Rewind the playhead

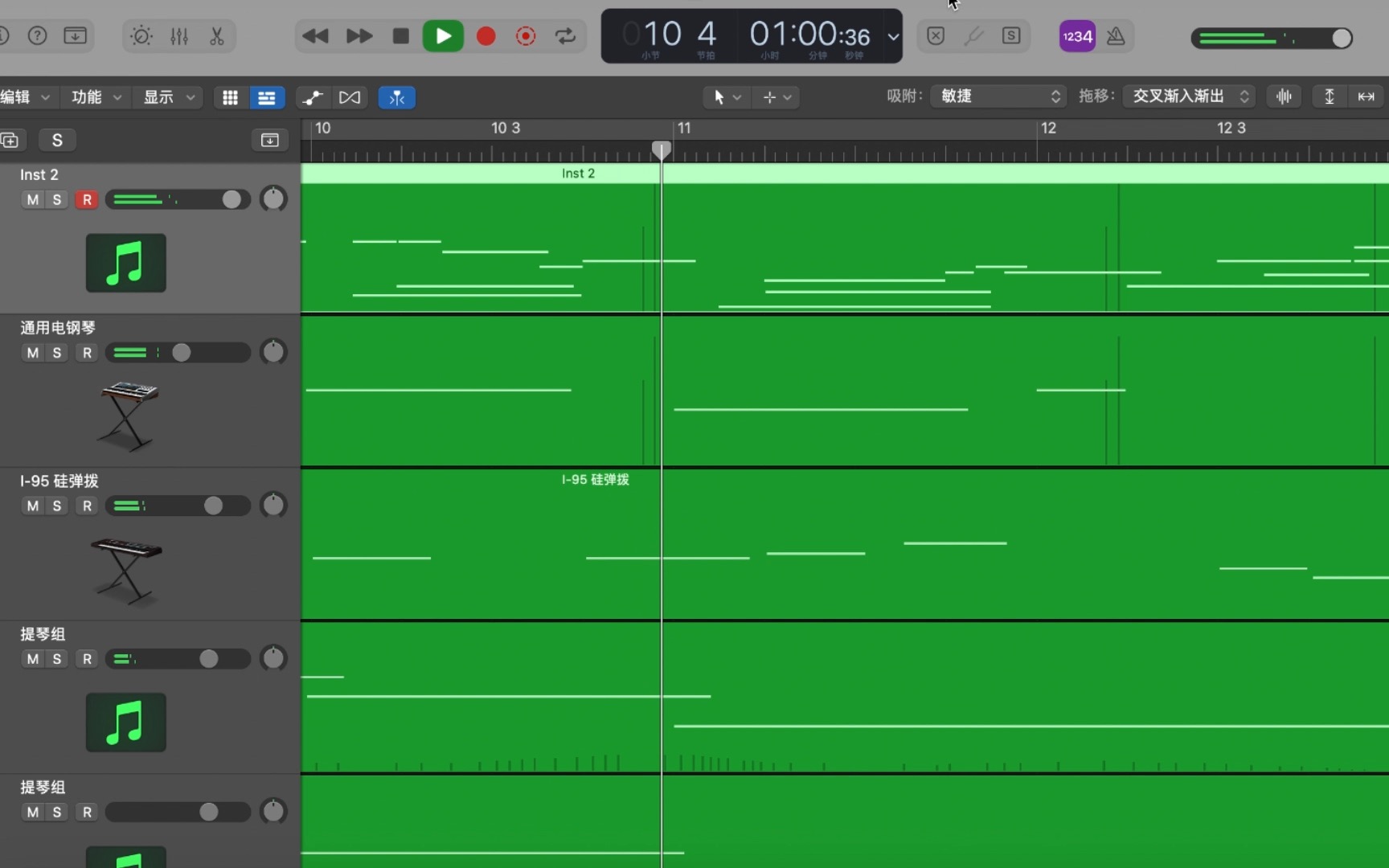315,36
